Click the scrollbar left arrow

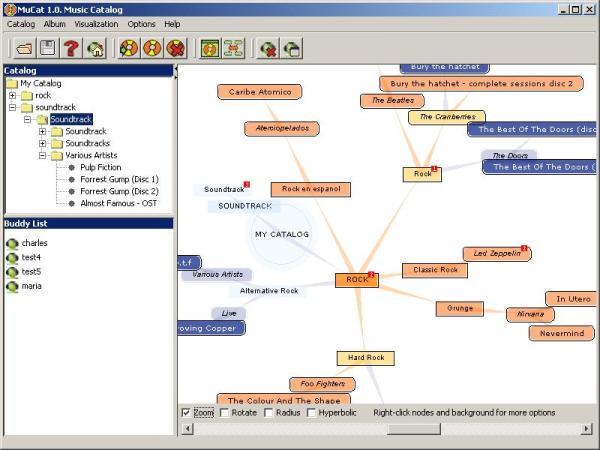(x=187, y=429)
